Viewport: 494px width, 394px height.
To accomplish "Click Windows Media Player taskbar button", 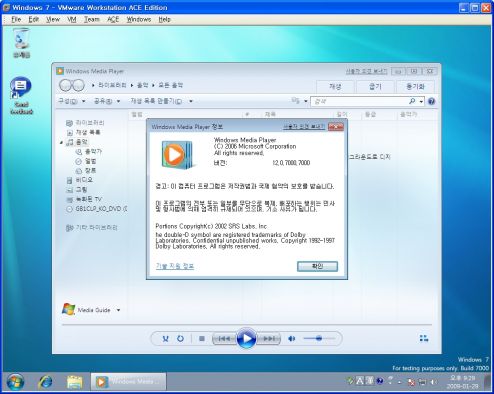I will 129,382.
